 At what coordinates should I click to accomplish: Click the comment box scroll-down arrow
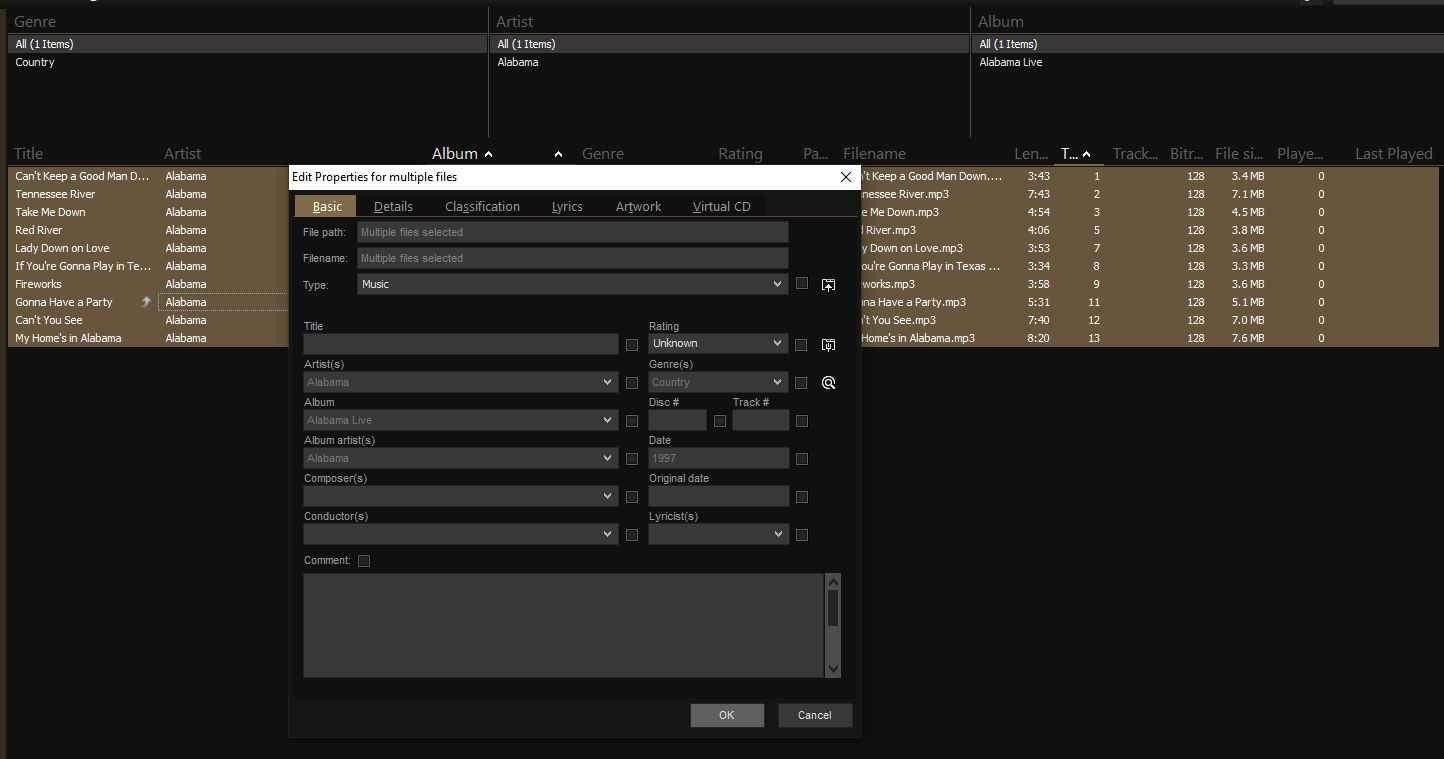click(834, 669)
